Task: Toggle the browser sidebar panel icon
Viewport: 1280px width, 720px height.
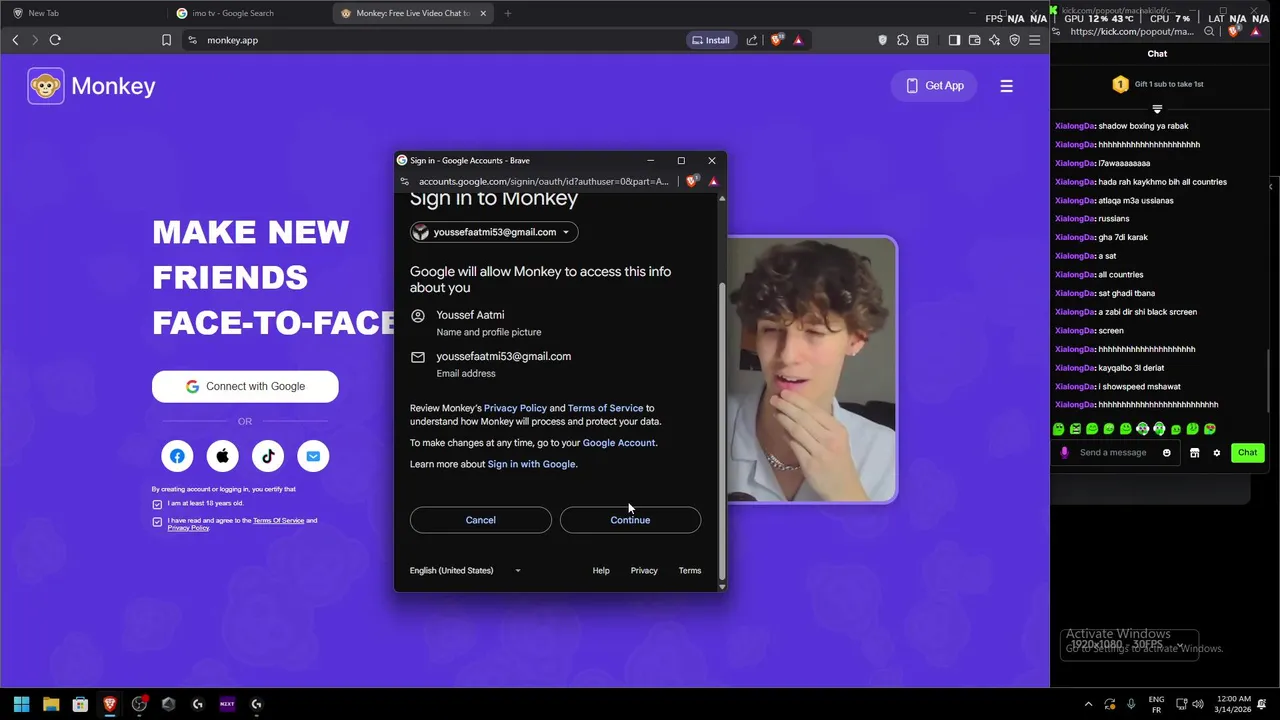Action: tap(954, 40)
